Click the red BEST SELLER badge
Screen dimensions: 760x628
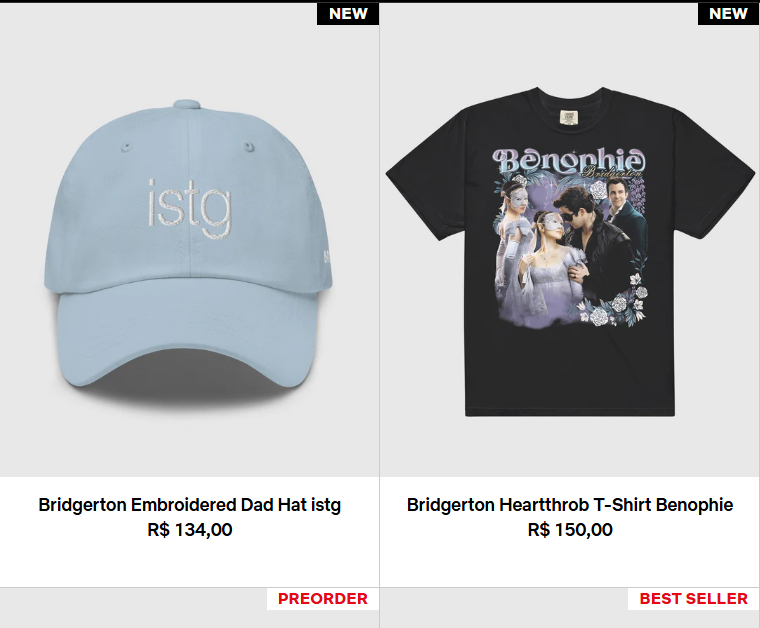tap(694, 598)
